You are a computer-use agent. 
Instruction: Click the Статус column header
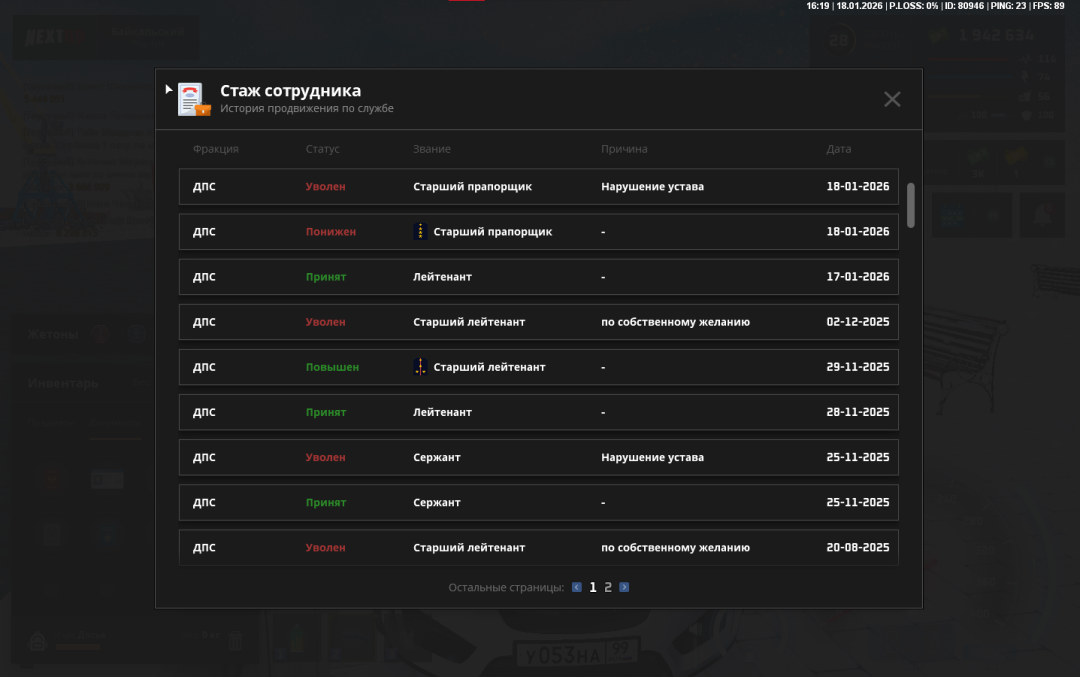pyautogui.click(x=322, y=149)
